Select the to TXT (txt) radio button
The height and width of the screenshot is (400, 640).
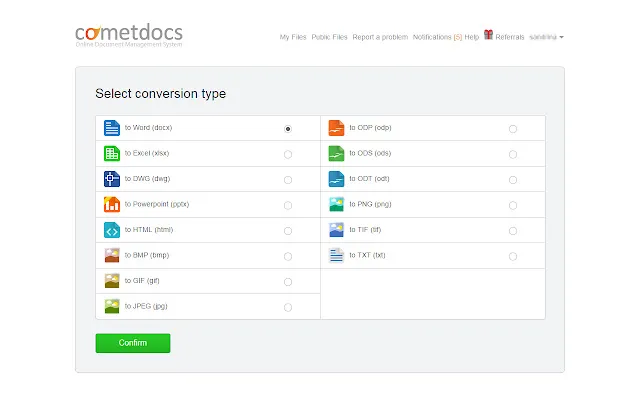pos(513,256)
